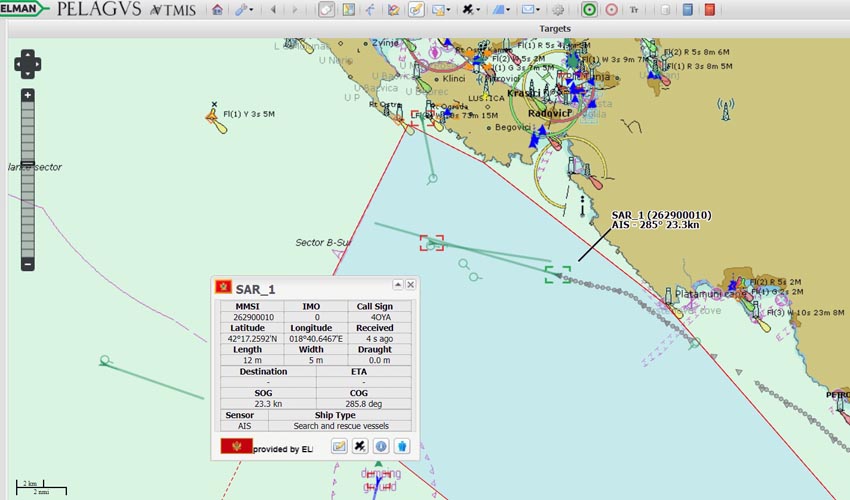Image resolution: width=850 pixels, height=500 pixels.
Task: Click the edit note icon in SAR_1 popup
Action: tap(339, 446)
